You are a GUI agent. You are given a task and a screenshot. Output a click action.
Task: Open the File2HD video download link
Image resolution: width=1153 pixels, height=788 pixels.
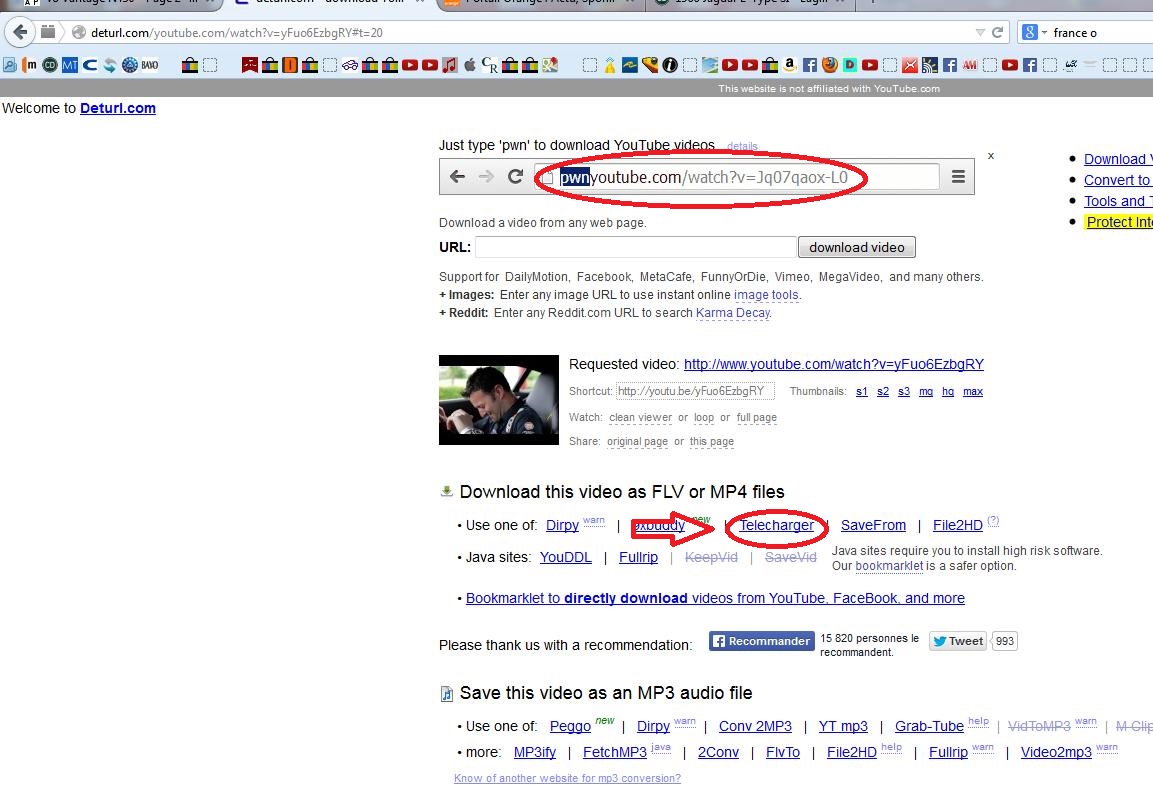tap(957, 525)
